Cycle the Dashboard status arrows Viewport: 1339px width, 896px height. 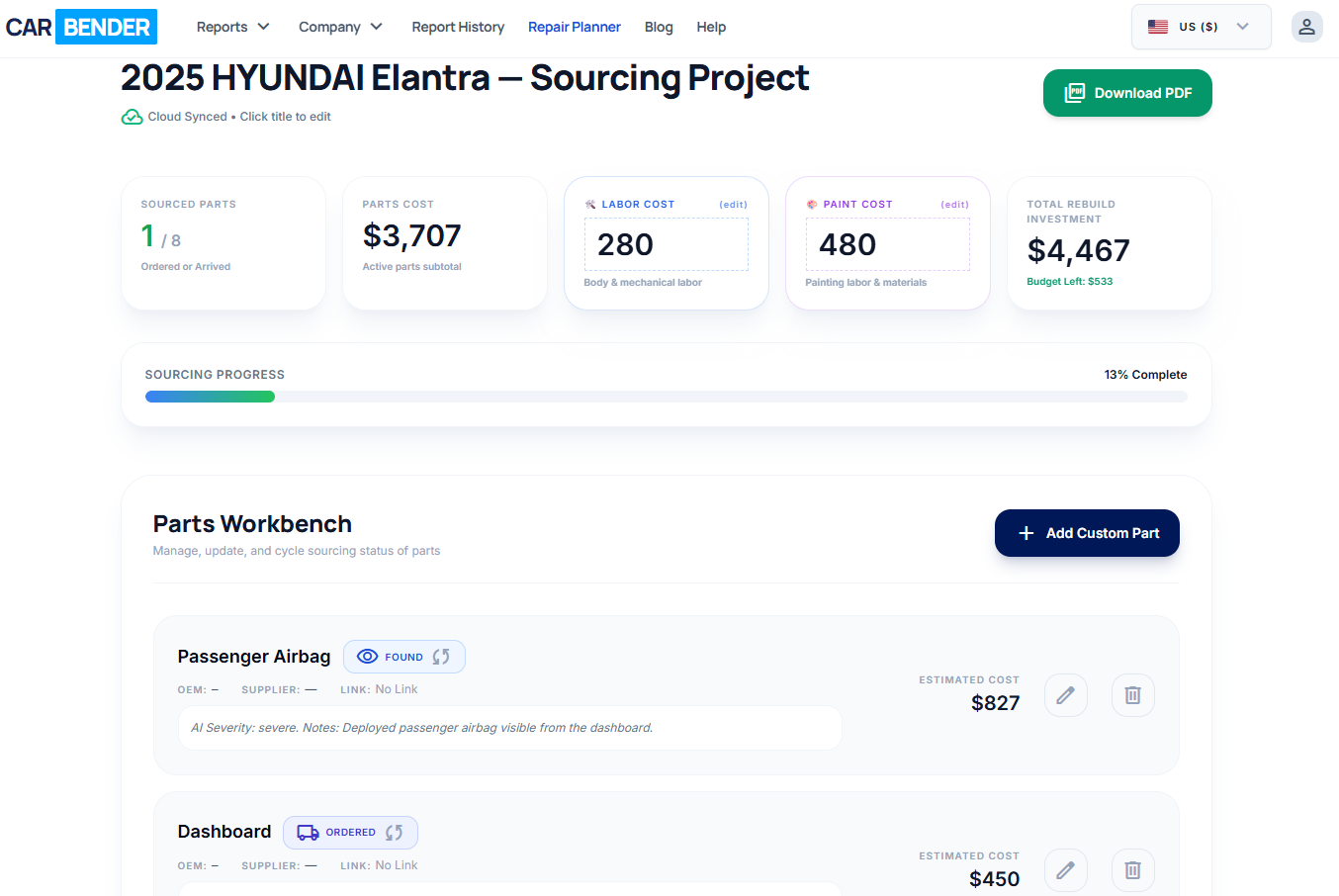point(394,833)
